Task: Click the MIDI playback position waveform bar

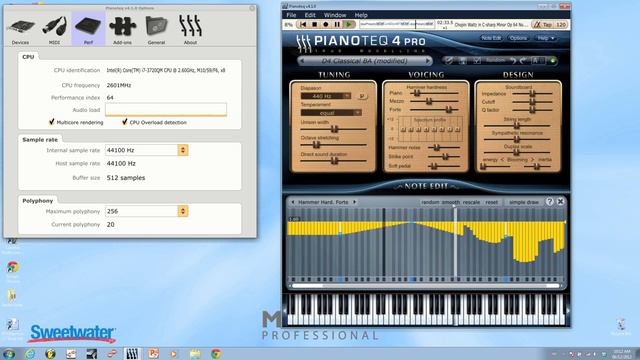Action: (397, 25)
